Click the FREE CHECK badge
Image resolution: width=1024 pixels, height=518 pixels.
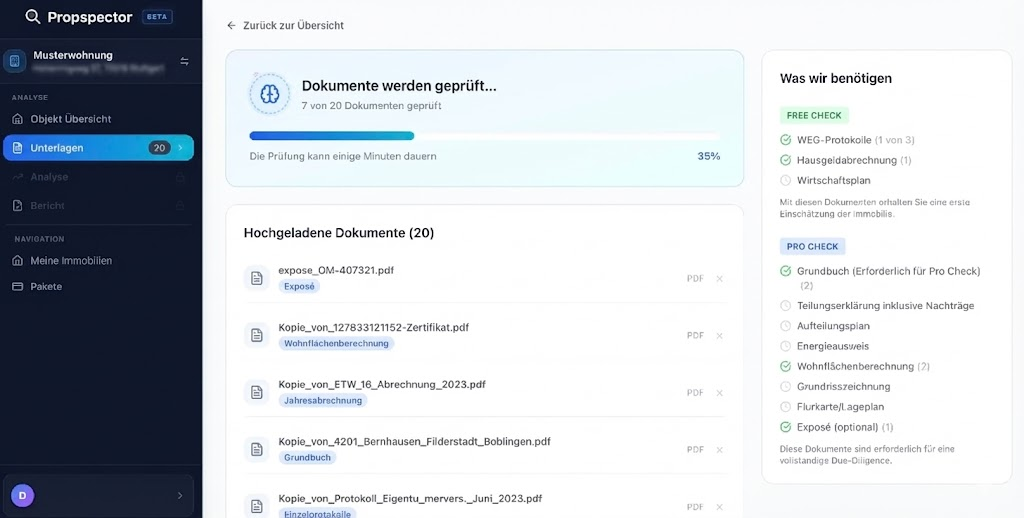click(814, 116)
